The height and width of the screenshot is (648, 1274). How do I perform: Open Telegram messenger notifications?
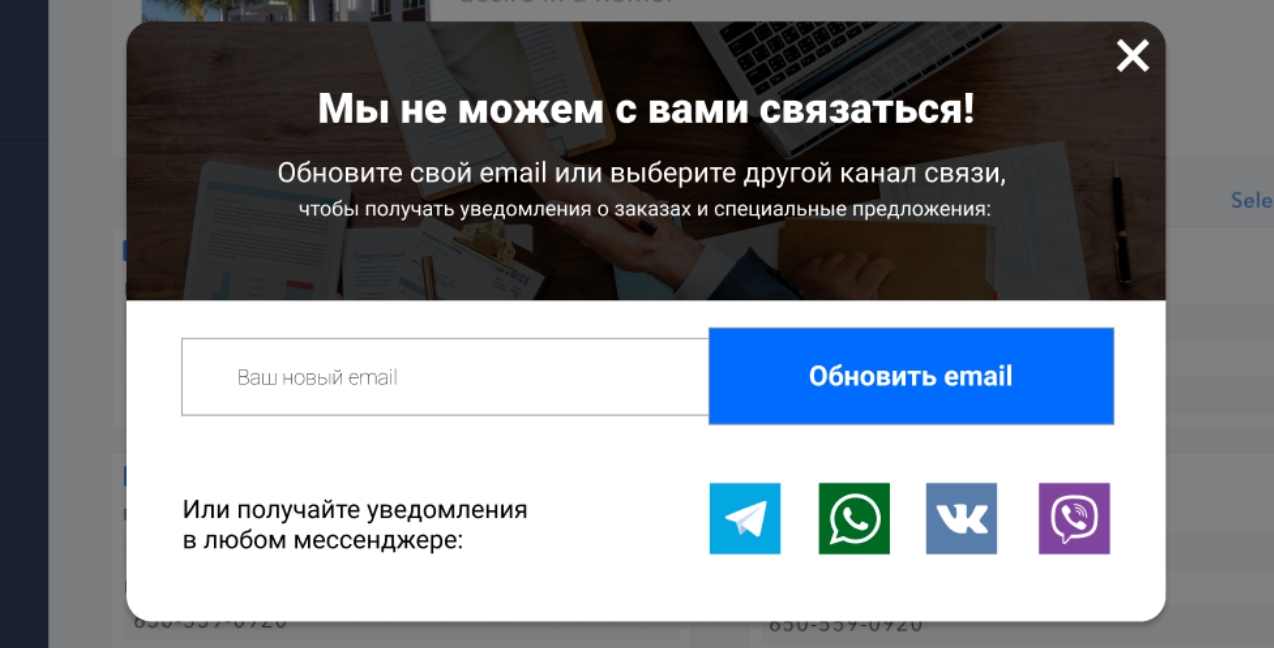(745, 518)
